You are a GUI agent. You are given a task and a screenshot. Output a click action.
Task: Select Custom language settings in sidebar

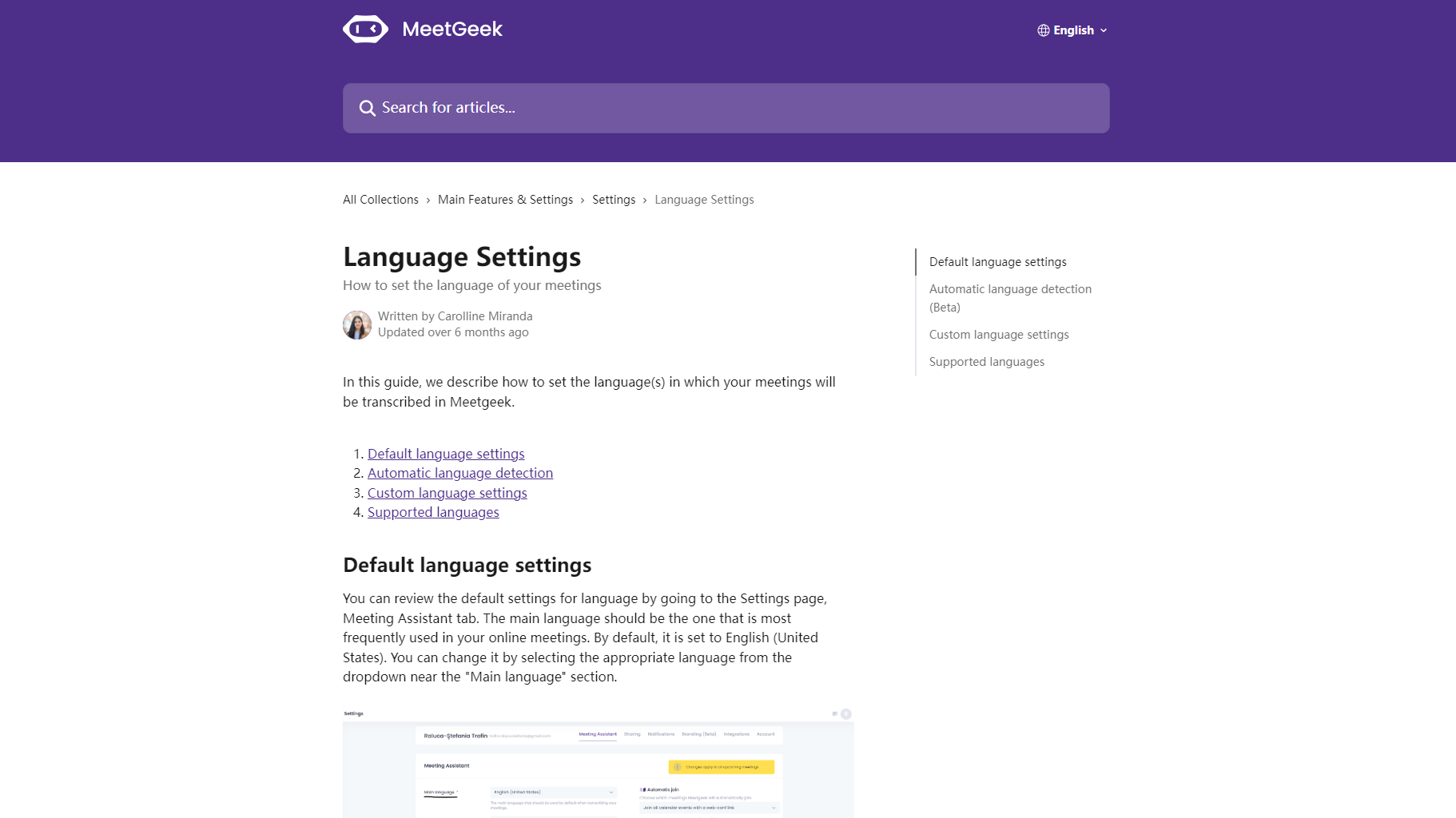(998, 335)
